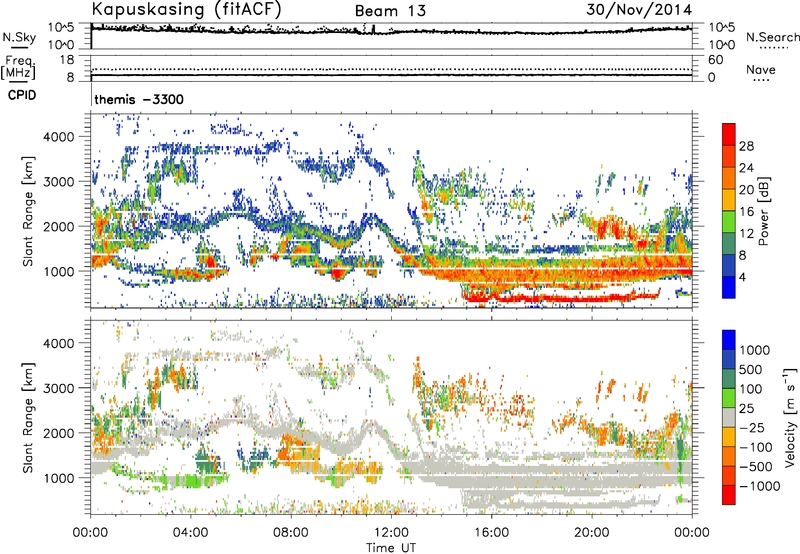This screenshot has height=554, width=800.
Task: Click the date '30/Nov/2014'
Action: (639, 9)
